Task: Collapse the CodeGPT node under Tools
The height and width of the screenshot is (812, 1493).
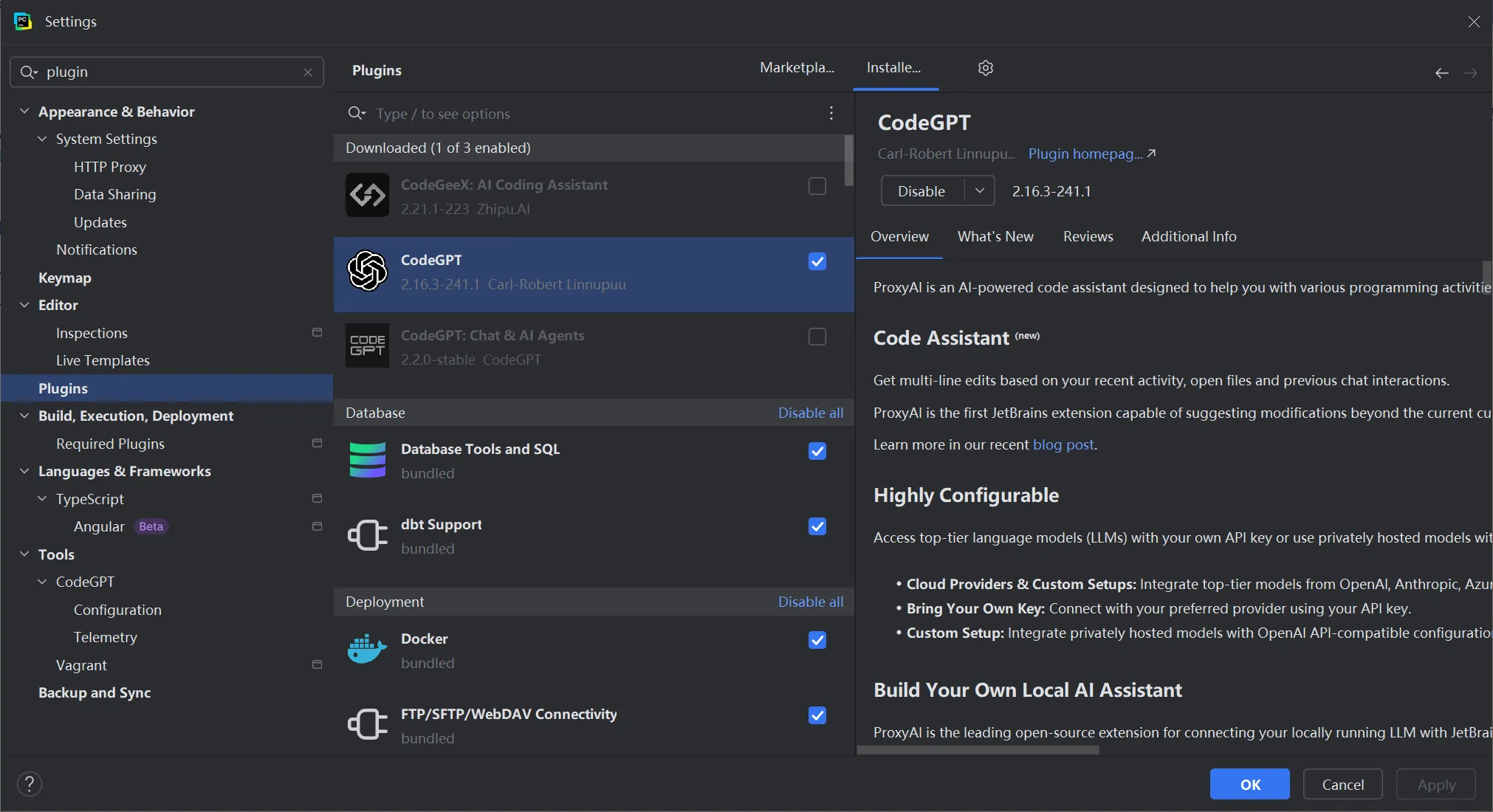Action: pos(42,582)
